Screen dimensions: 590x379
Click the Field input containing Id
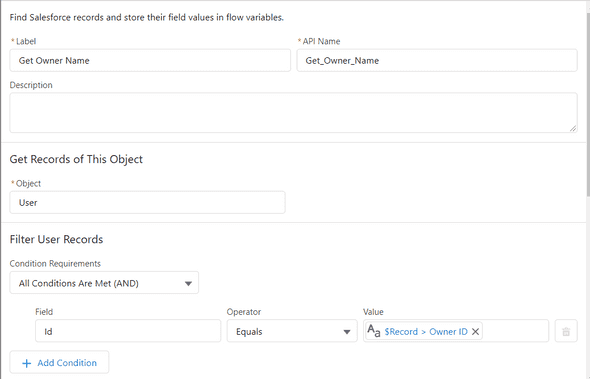(128, 331)
